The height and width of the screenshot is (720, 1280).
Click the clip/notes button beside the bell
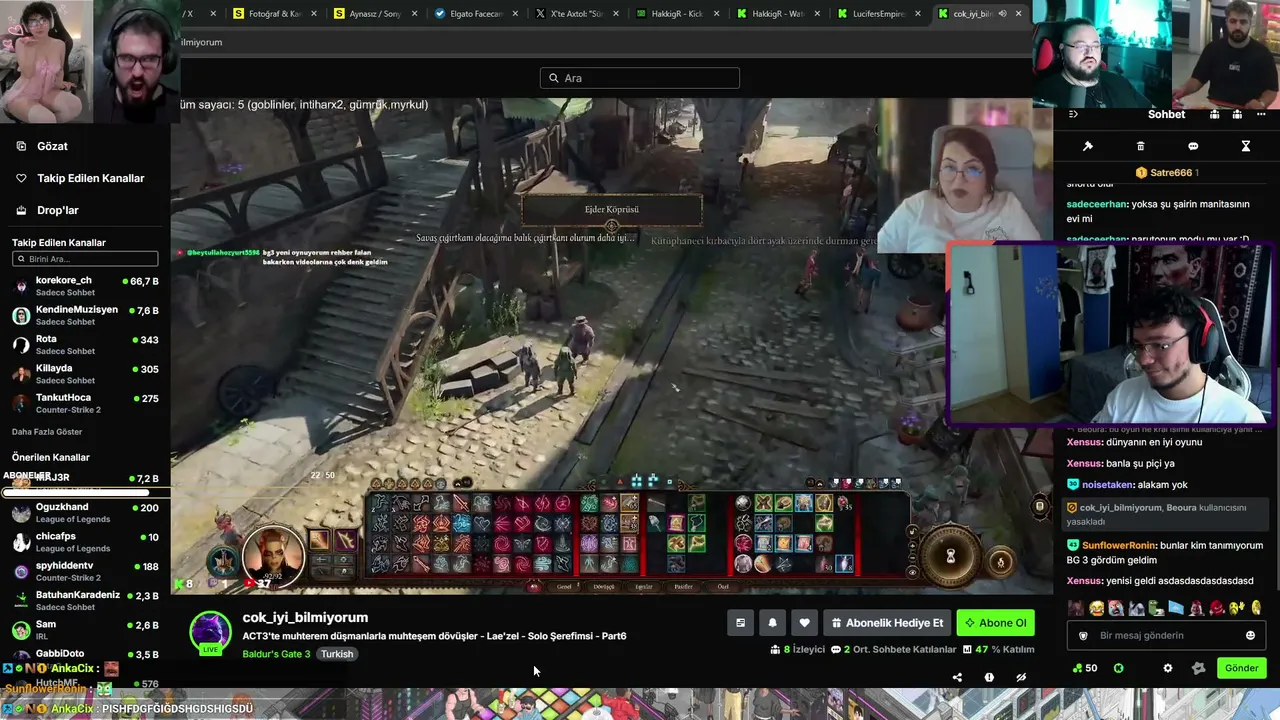(740, 623)
